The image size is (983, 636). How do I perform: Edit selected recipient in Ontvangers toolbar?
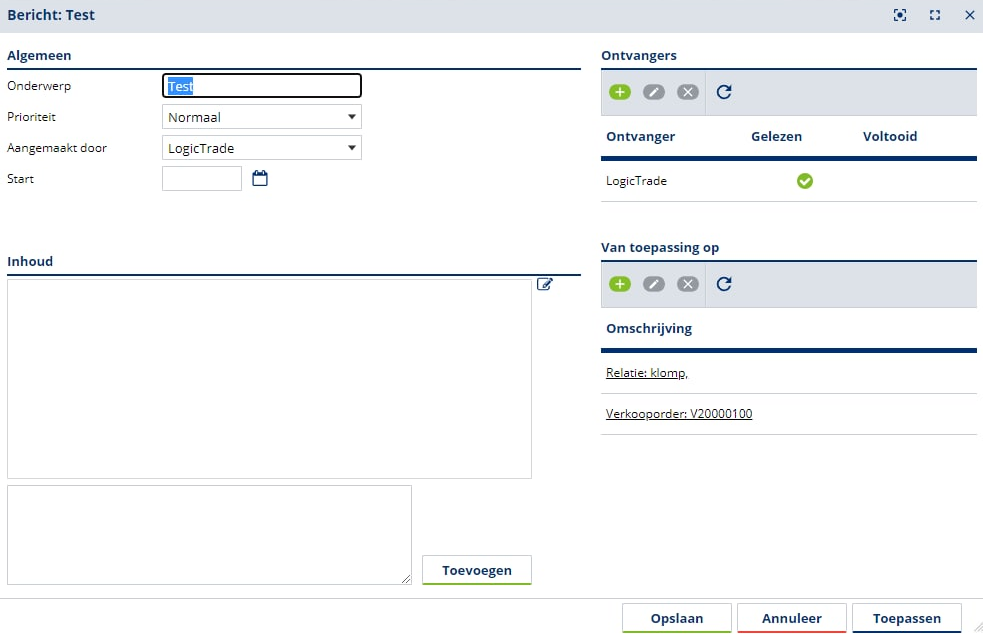click(x=654, y=92)
